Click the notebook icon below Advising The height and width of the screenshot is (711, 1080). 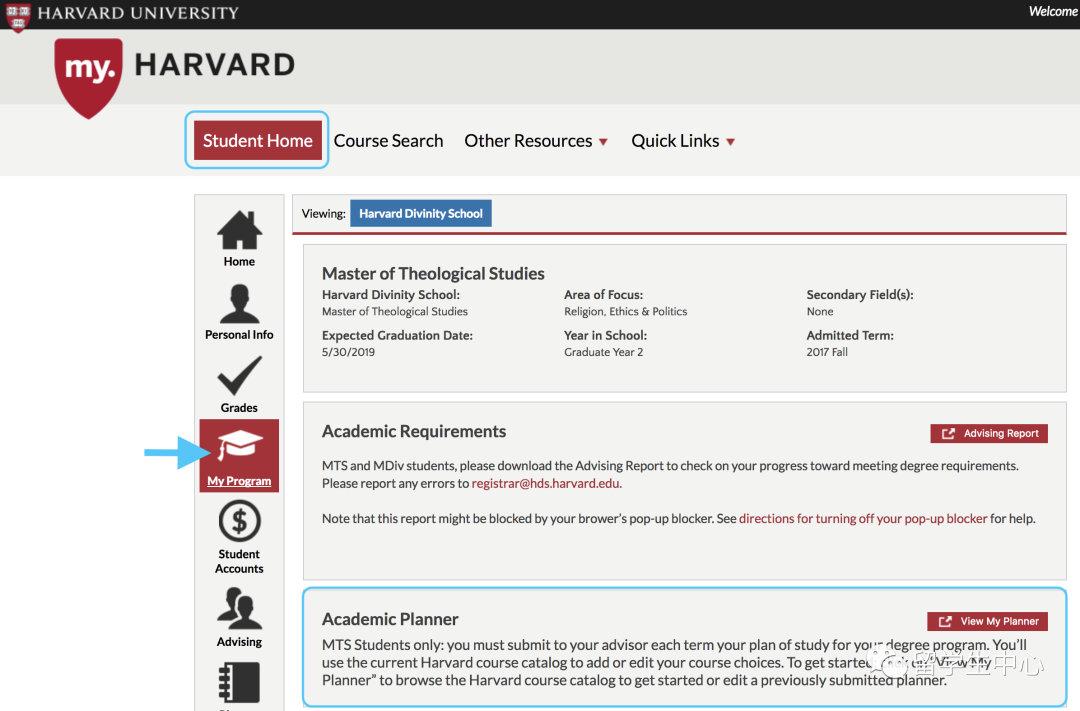pyautogui.click(x=239, y=682)
